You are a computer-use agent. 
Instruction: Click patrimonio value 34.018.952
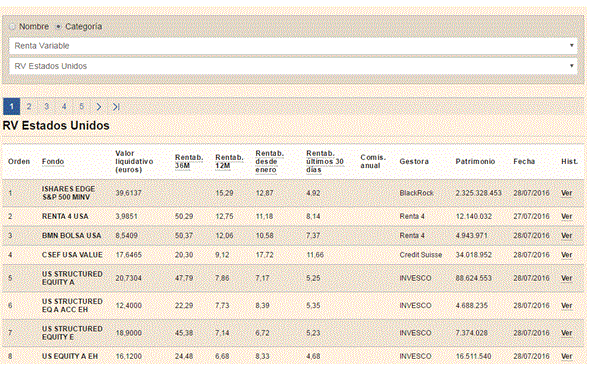(x=474, y=255)
